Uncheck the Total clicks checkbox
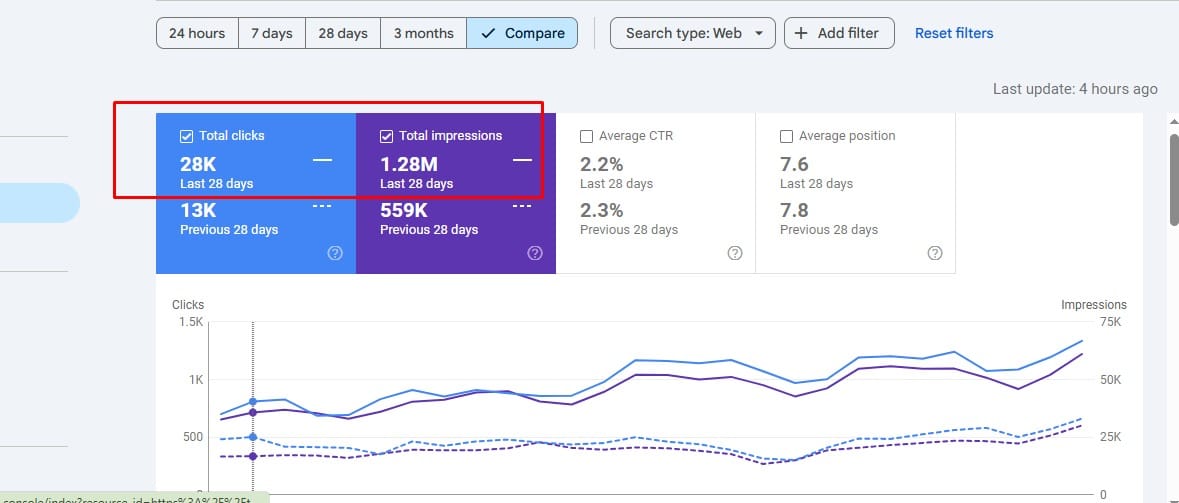 [187, 136]
